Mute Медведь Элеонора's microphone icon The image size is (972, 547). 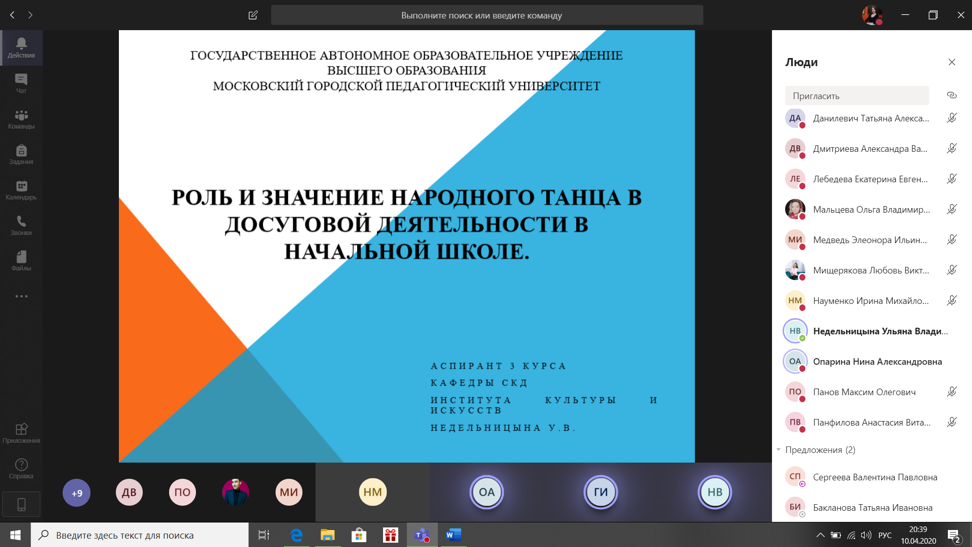(952, 239)
